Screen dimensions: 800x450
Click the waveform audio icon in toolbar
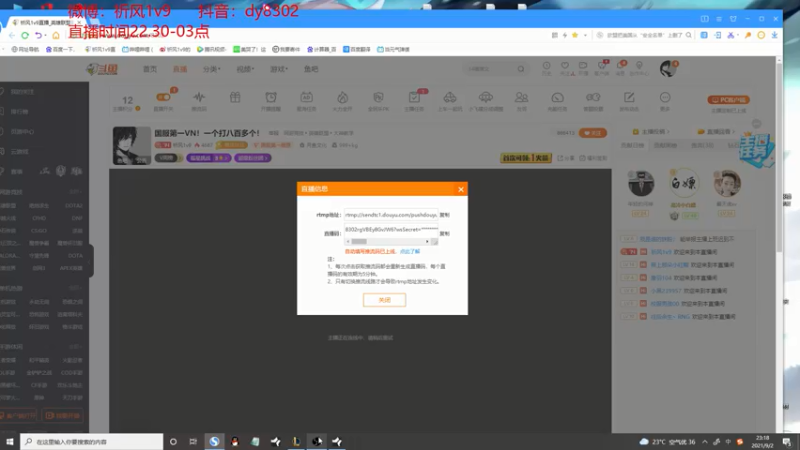(x=199, y=97)
